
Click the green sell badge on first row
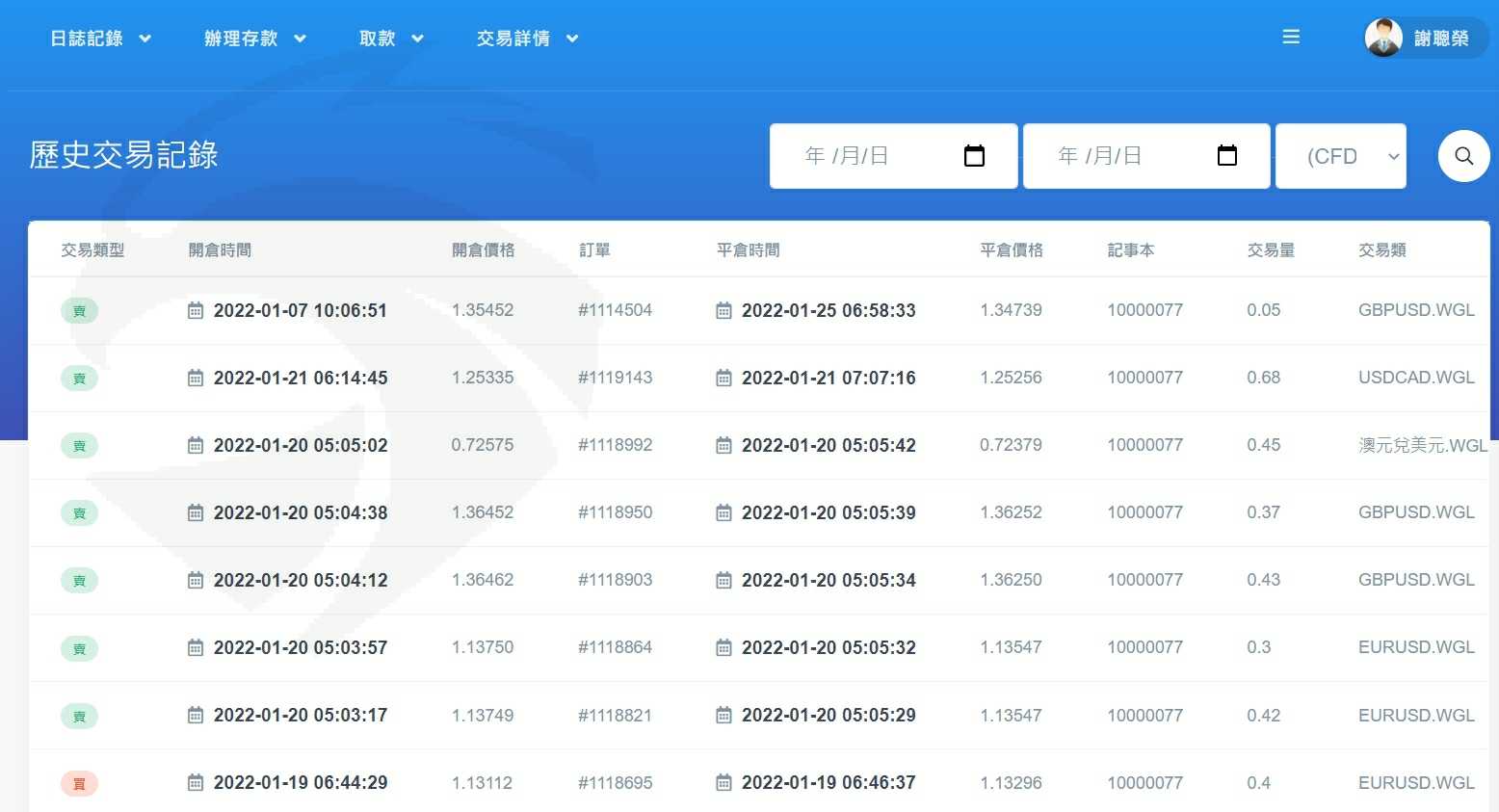[79, 311]
